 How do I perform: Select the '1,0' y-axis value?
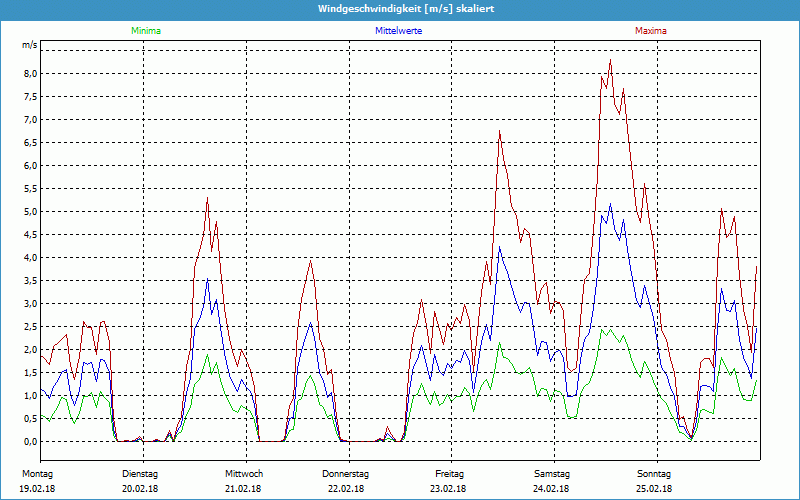tap(30, 395)
